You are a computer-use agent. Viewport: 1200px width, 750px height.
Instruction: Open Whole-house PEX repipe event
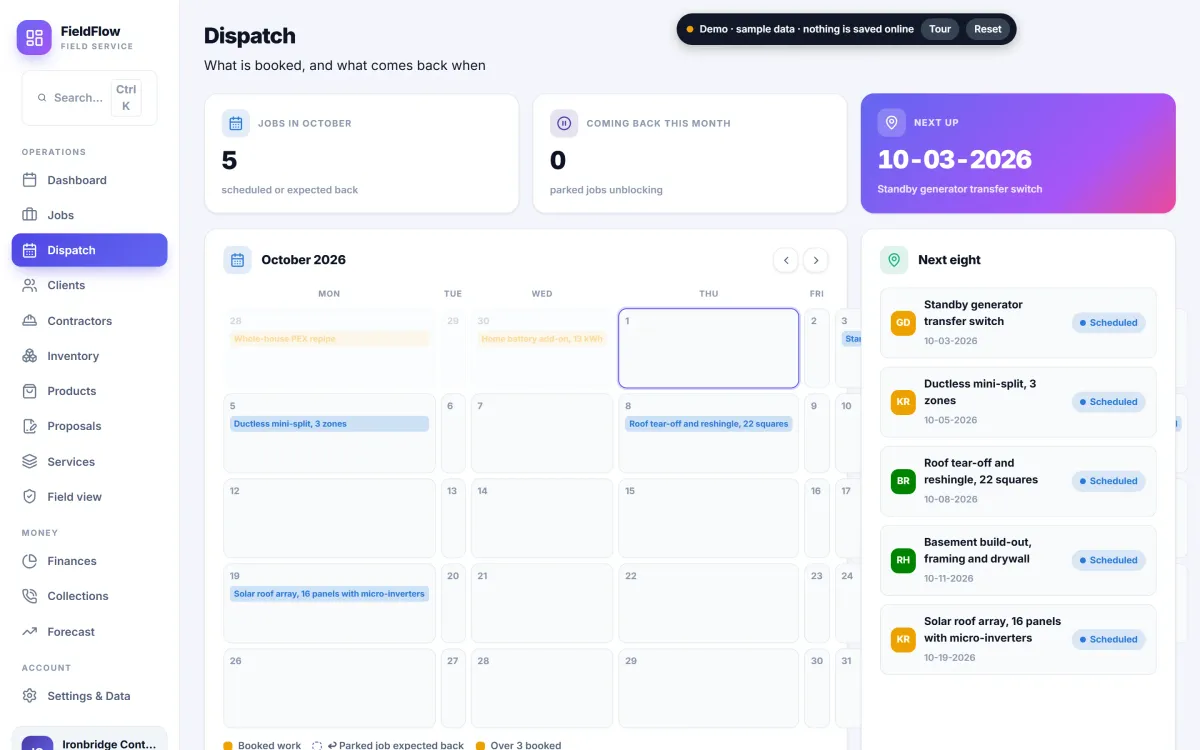tap(329, 339)
